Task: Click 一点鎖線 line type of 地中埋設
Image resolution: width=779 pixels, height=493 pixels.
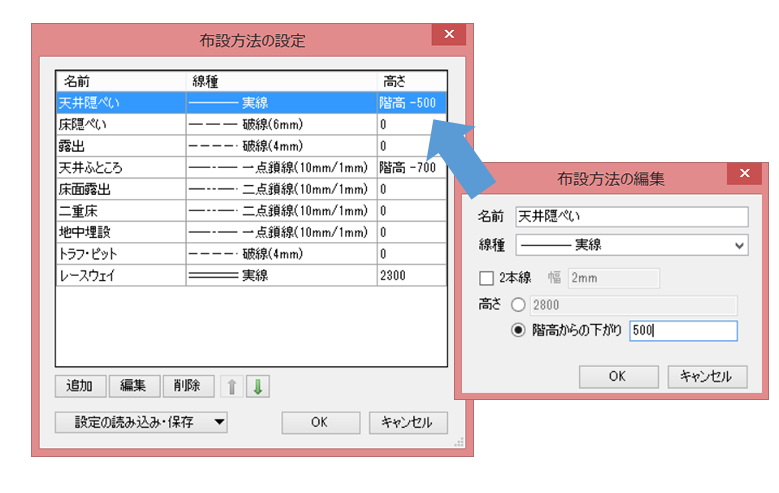Action: click(281, 232)
